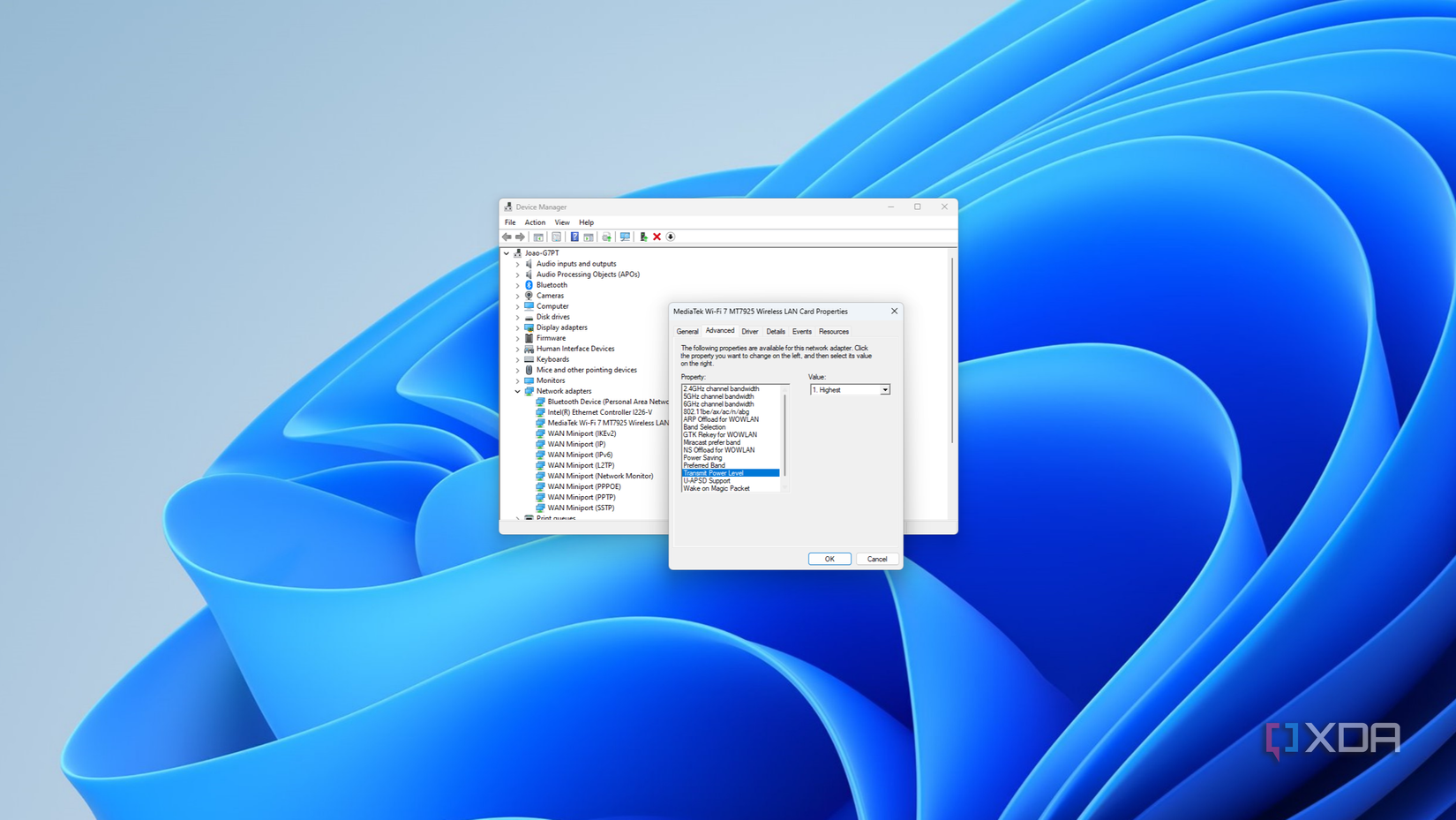Expand the Keyboards category chevron

pos(518,359)
